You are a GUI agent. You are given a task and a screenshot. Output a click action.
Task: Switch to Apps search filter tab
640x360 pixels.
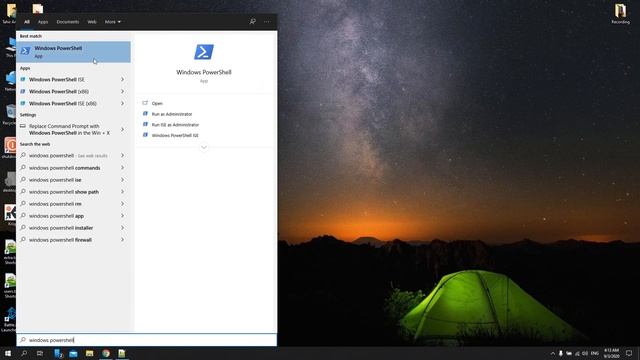pos(43,22)
